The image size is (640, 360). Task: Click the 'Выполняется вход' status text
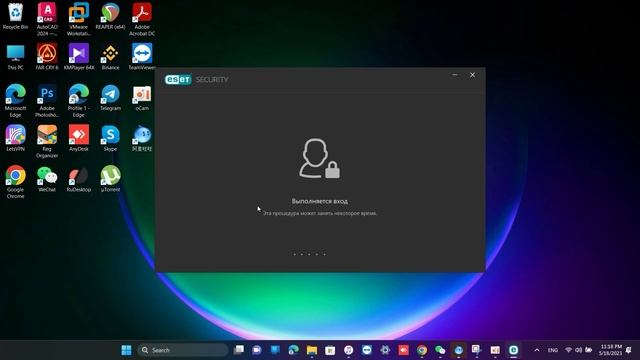(320, 201)
